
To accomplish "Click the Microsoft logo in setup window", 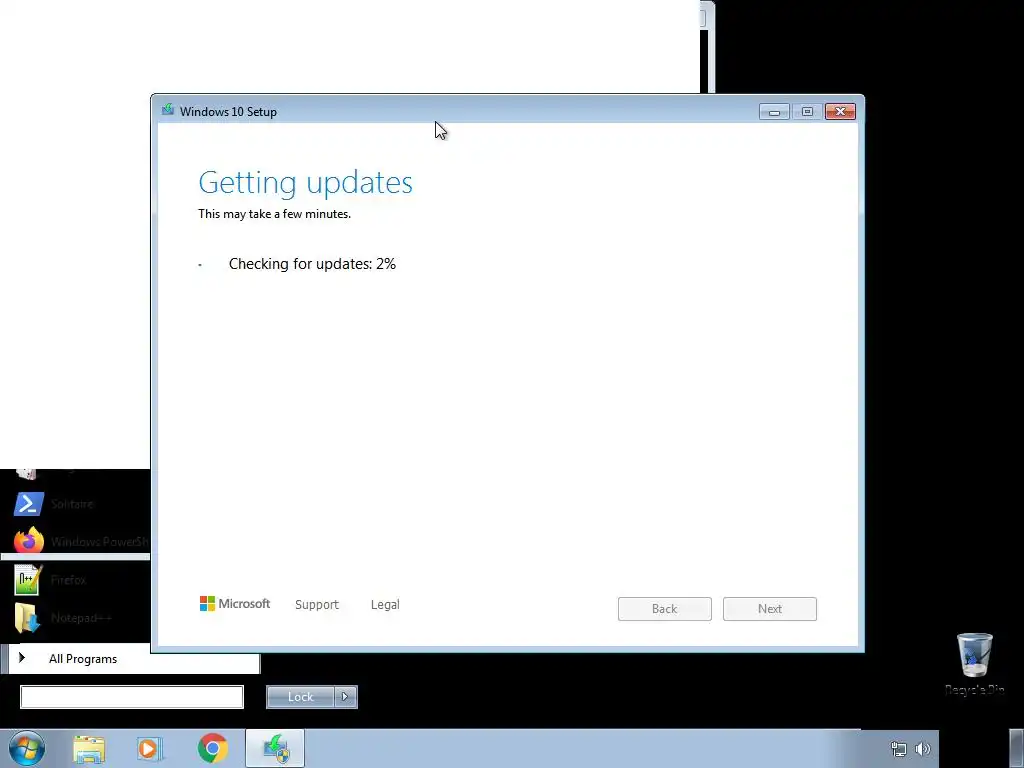I will 234,604.
